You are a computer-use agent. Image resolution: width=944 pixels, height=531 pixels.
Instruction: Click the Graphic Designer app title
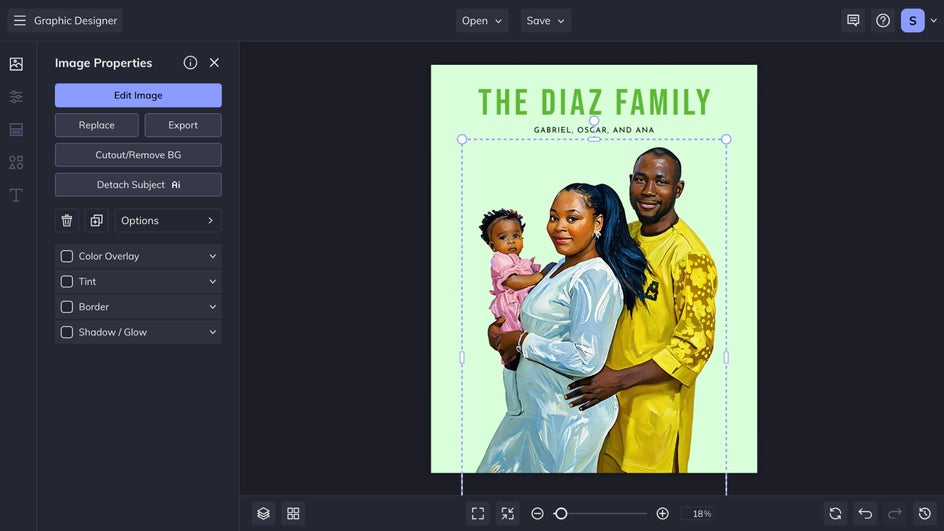click(75, 20)
